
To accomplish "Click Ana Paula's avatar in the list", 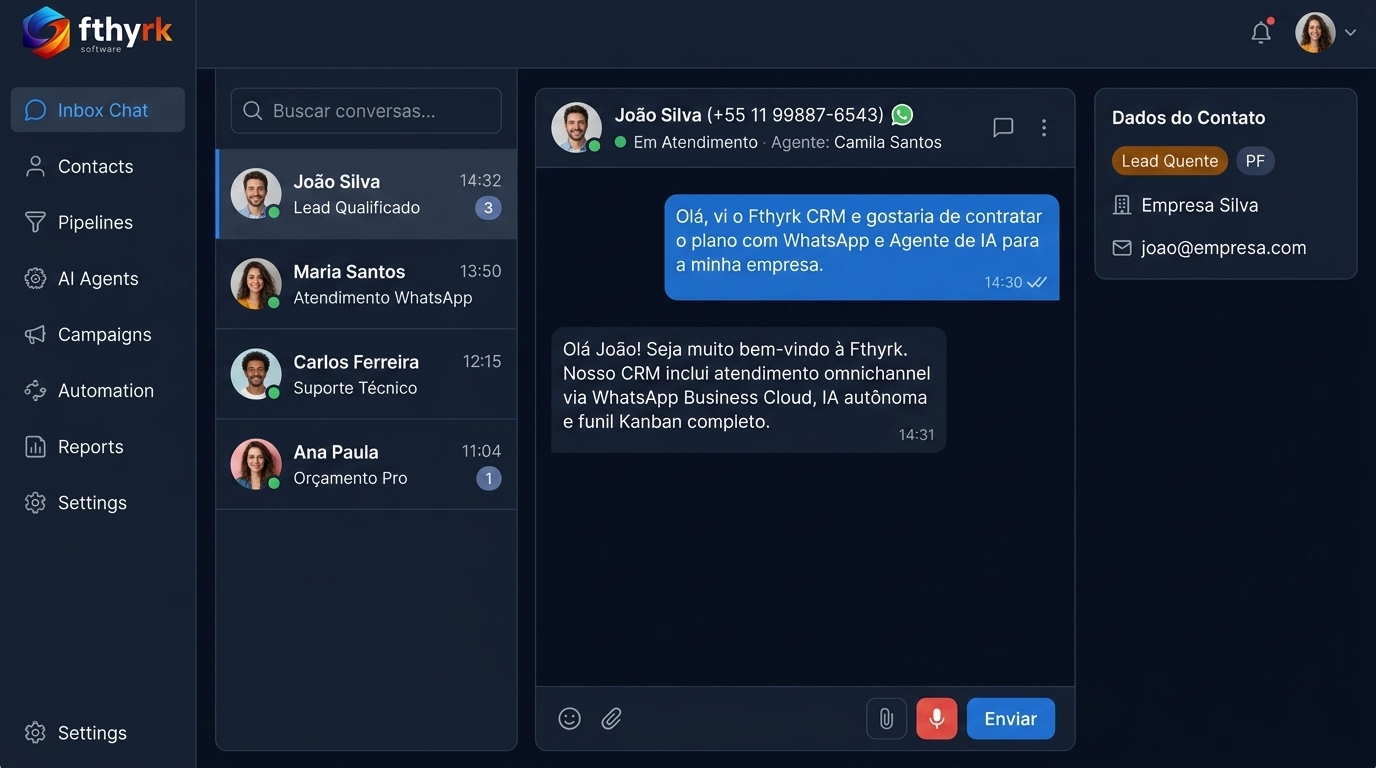I will [x=256, y=464].
